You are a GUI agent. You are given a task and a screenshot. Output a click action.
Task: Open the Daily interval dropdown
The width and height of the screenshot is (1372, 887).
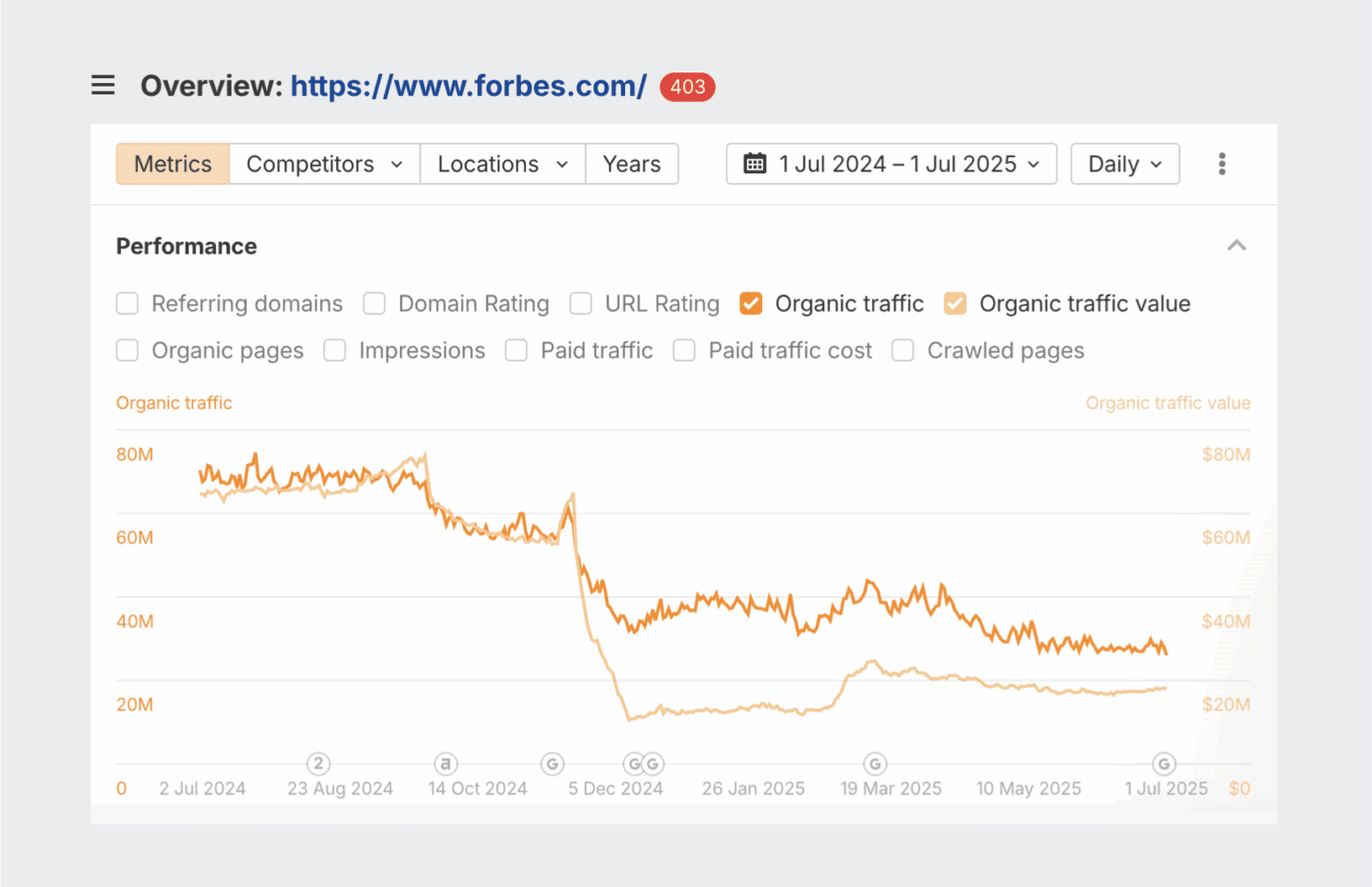[x=1125, y=164]
